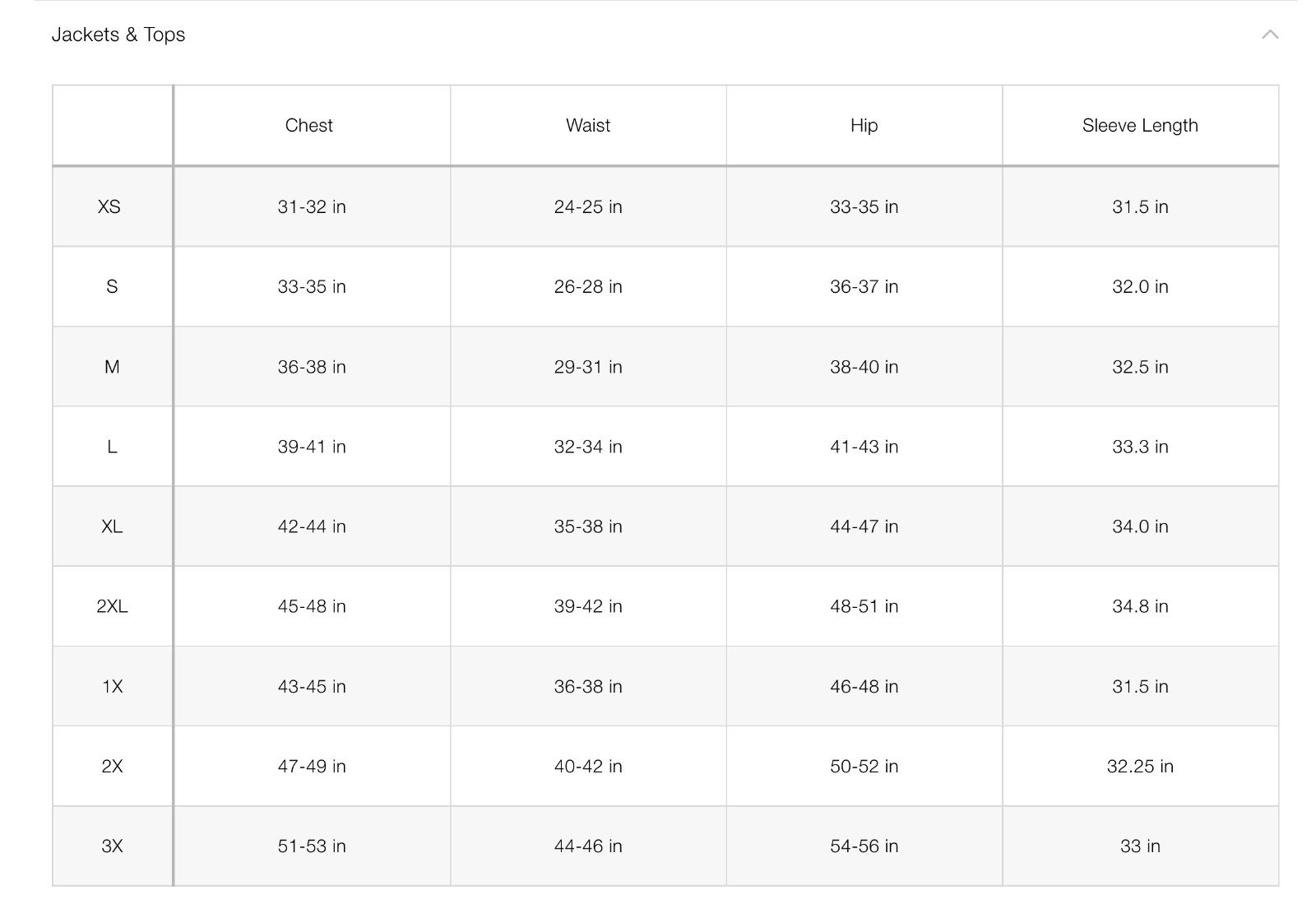Click the L size row label
The height and width of the screenshot is (918, 1316).
(x=112, y=447)
